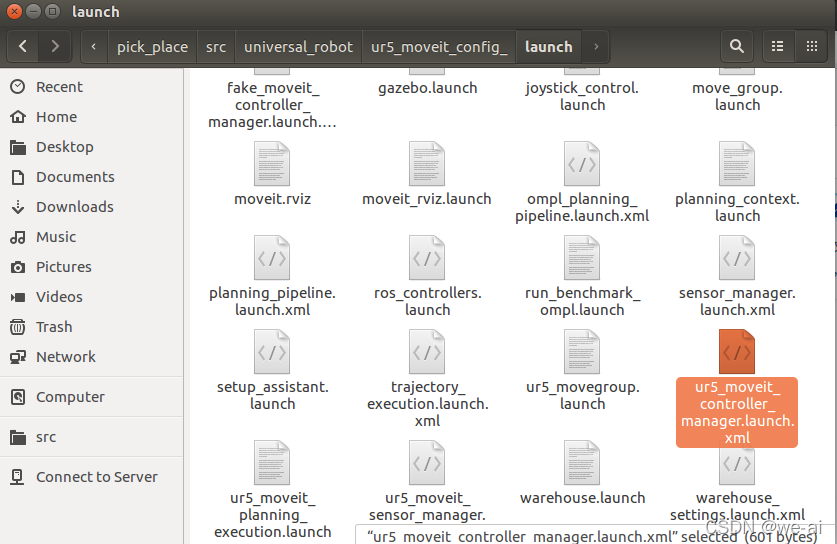Open pick_place in the path bar

pyautogui.click(x=152, y=46)
